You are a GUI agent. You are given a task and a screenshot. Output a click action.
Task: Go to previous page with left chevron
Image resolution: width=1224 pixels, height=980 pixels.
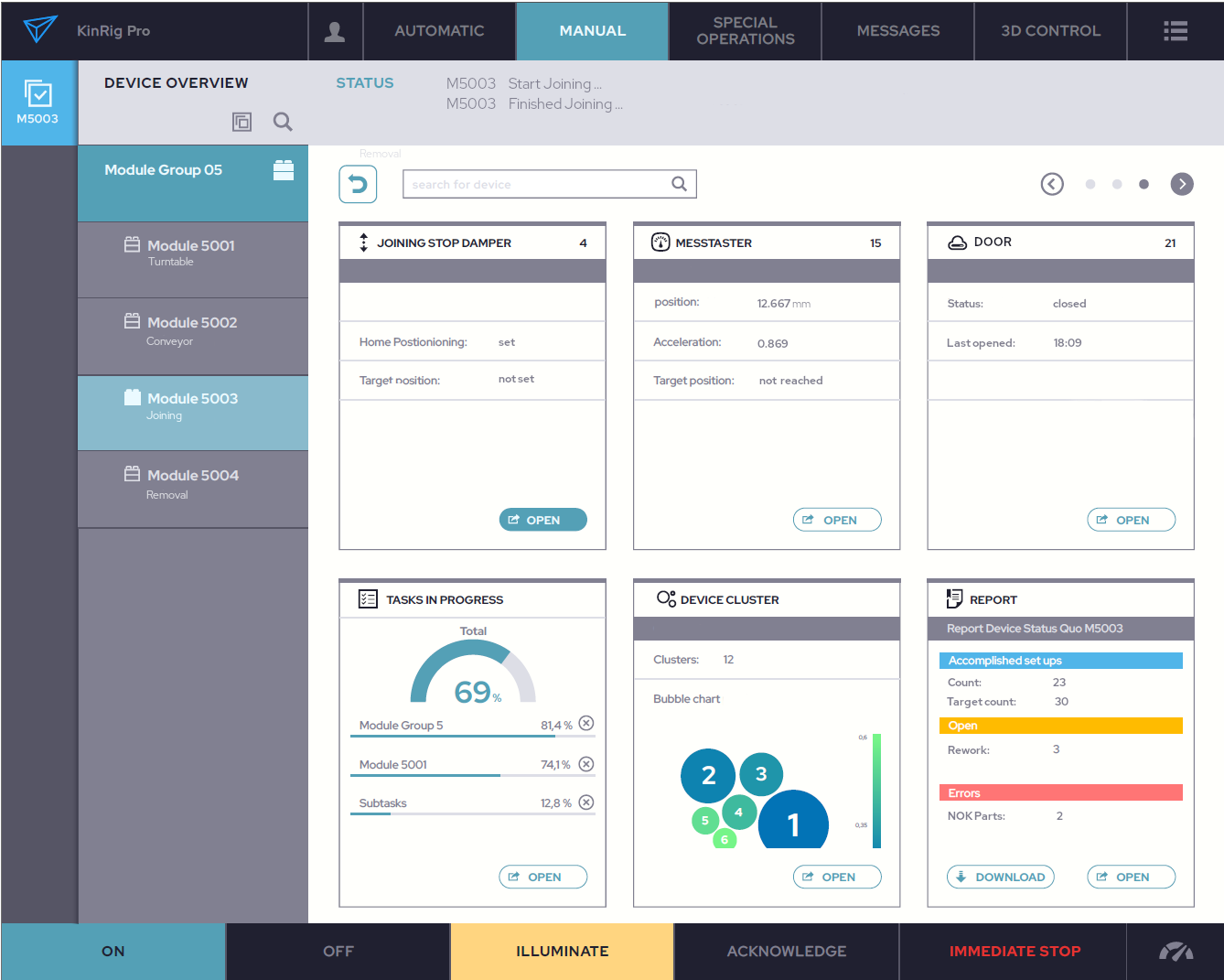click(1052, 184)
